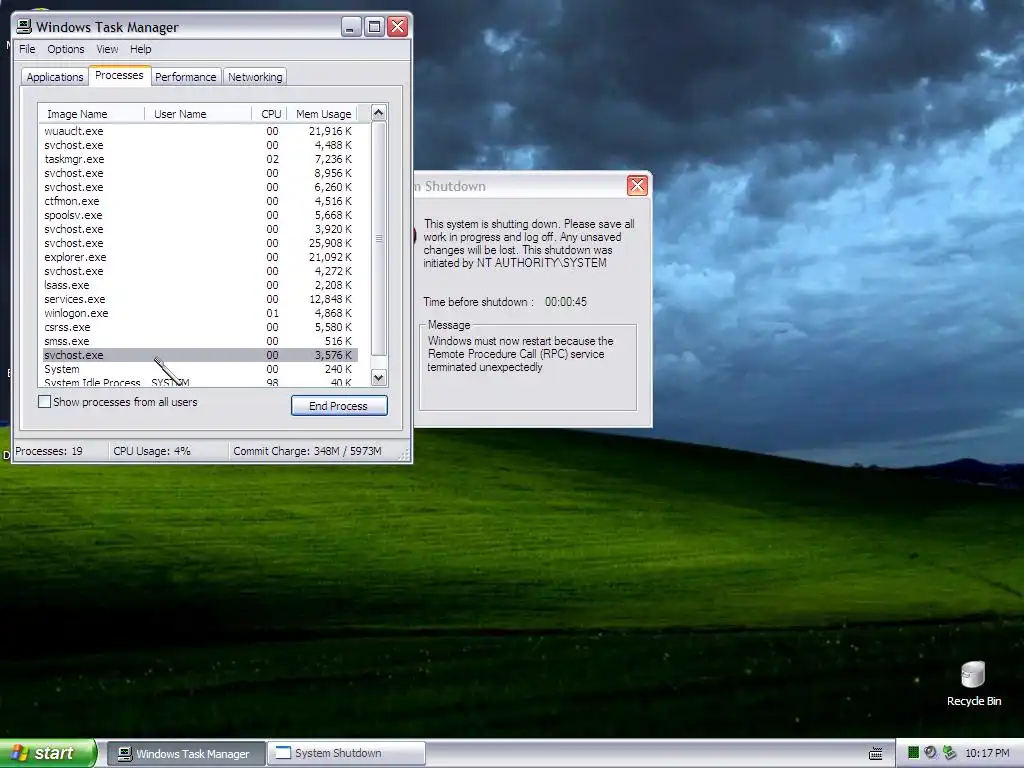Viewport: 1024px width, 768px height.
Task: Click the Task Manager title bar icon
Action: (24, 26)
